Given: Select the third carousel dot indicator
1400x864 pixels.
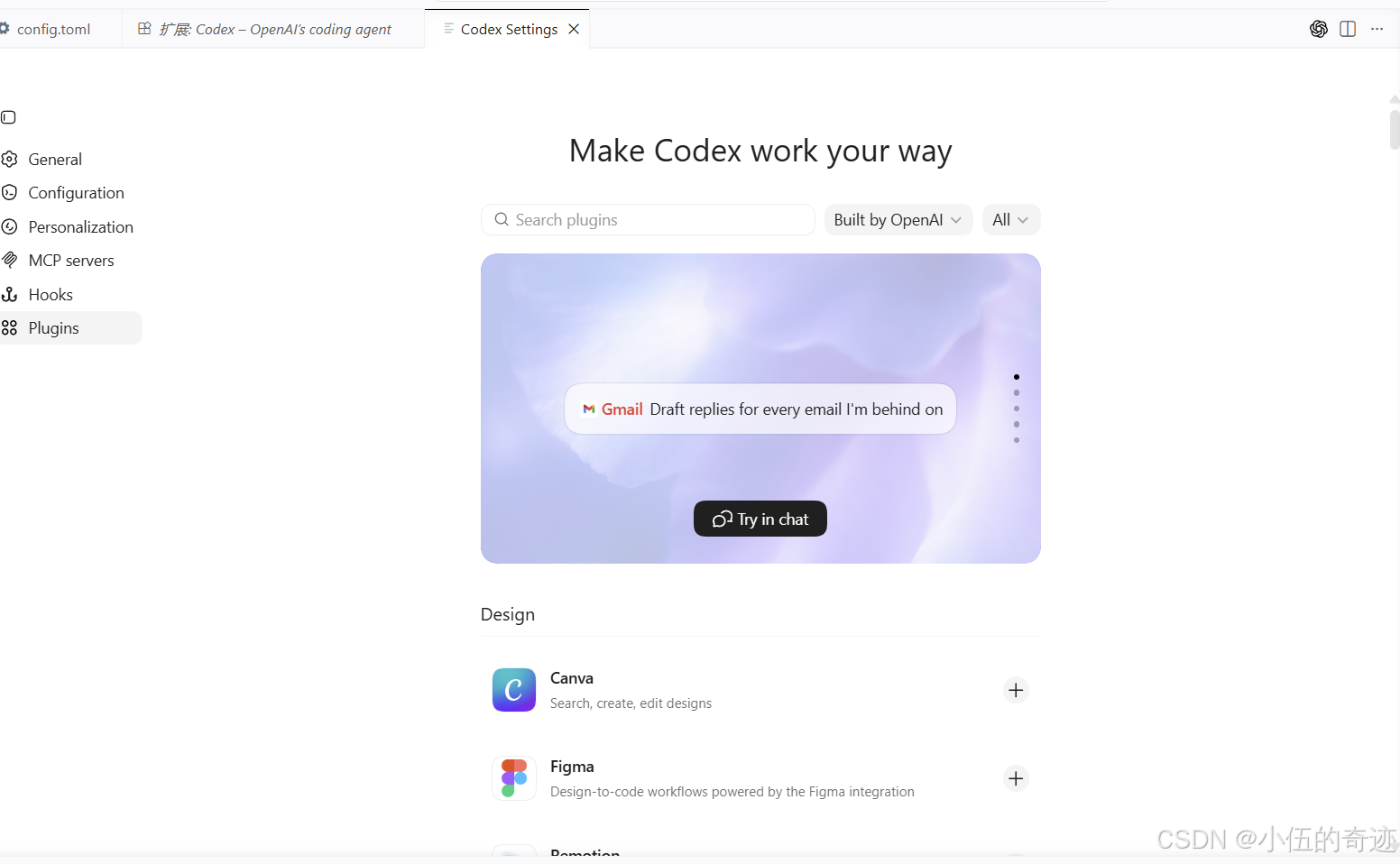Looking at the screenshot, I should click(1017, 409).
